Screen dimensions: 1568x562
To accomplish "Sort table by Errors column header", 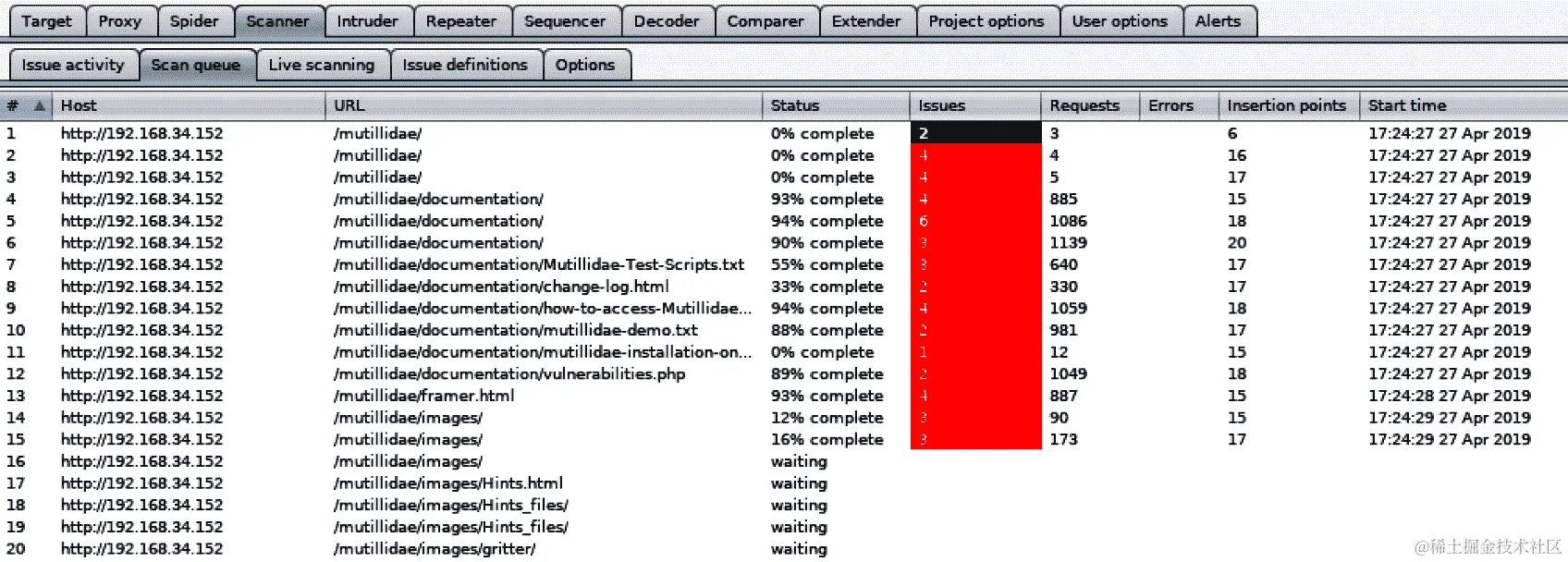I will pos(1179,105).
